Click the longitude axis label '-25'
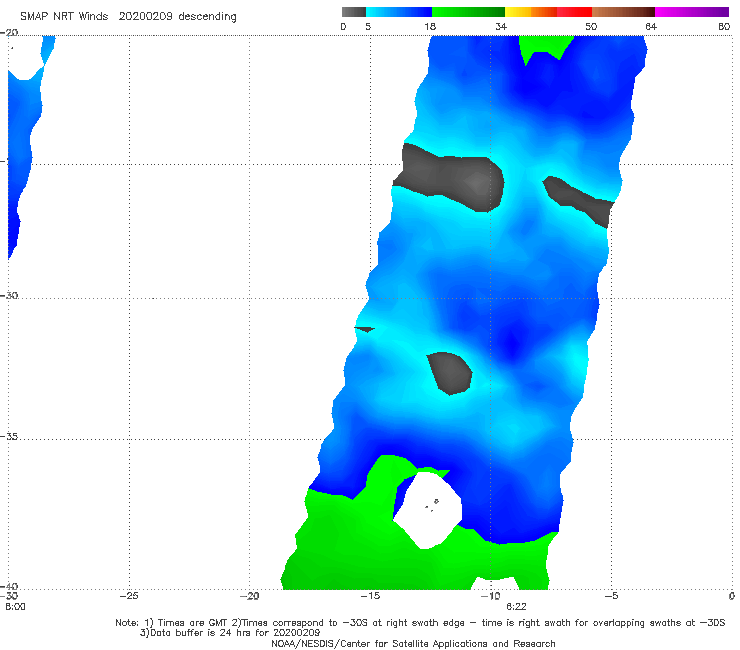 point(129,596)
